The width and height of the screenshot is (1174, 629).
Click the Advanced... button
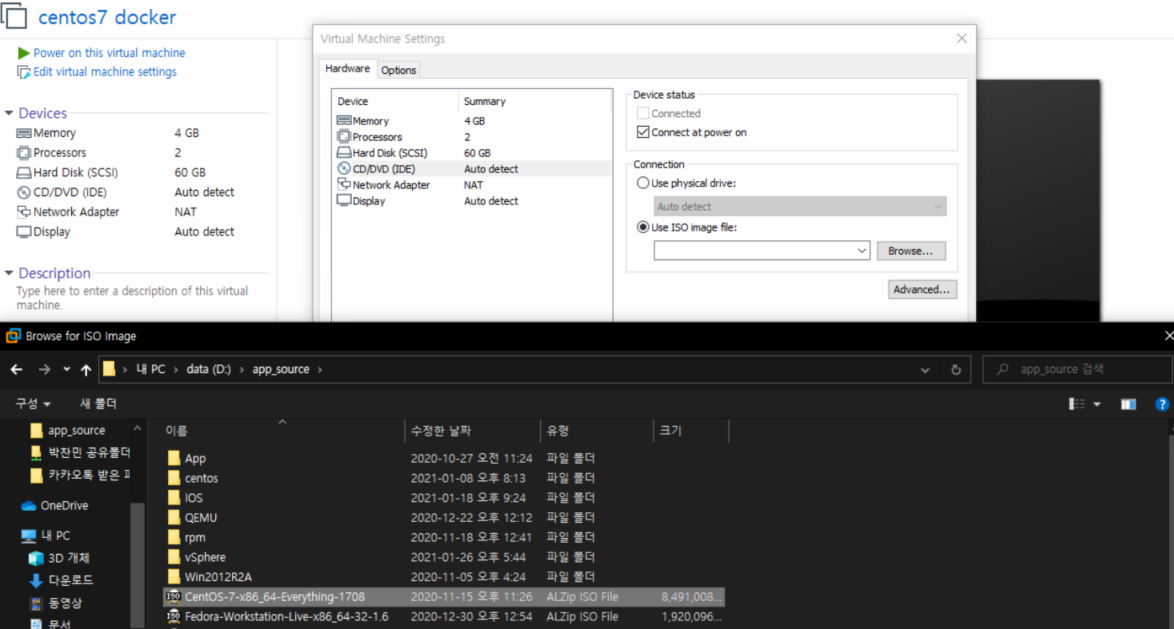(x=922, y=289)
